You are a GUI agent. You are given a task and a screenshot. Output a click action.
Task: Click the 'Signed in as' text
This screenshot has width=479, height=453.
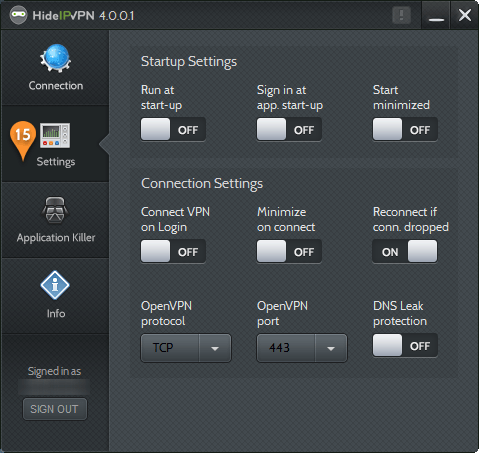[54, 371]
